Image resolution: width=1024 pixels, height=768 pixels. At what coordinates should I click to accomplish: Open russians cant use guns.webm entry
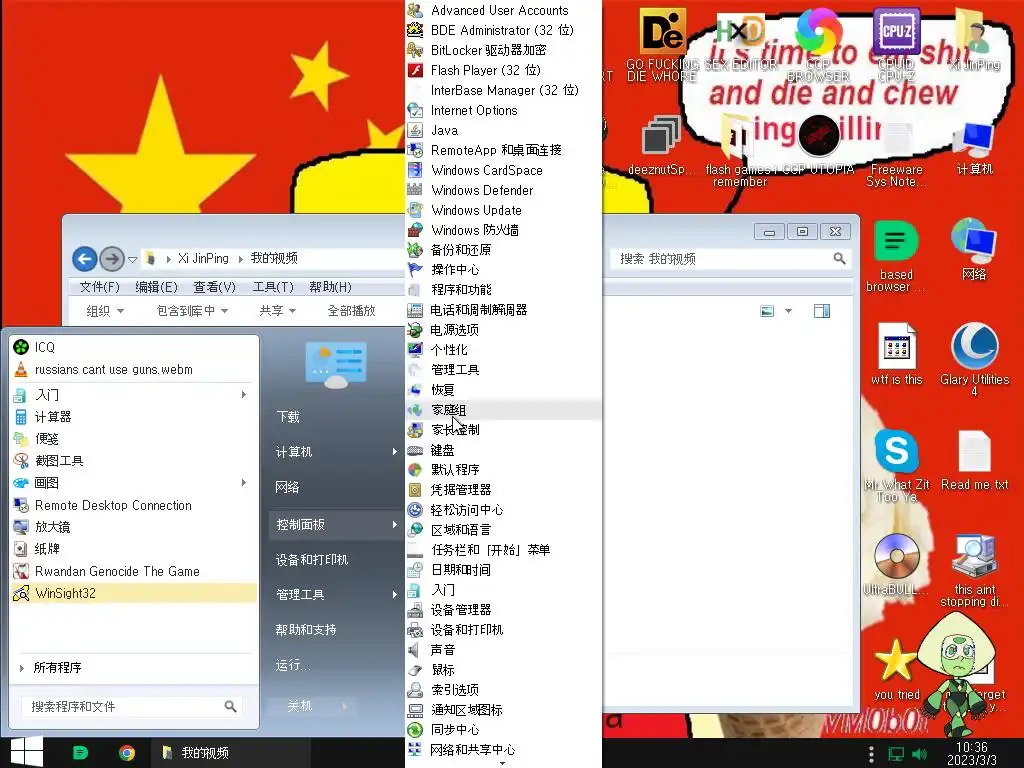click(x=134, y=369)
